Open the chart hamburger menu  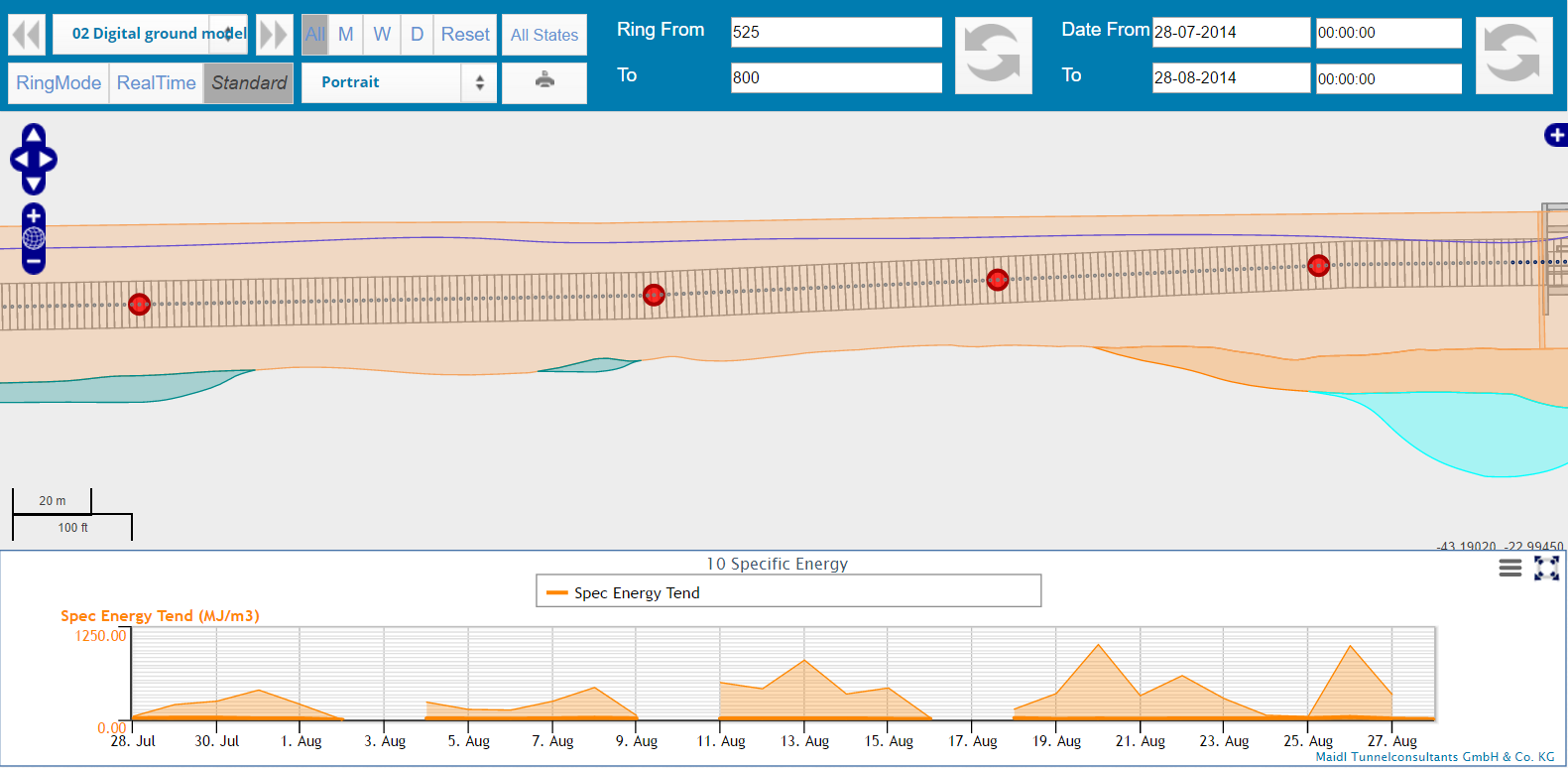click(x=1509, y=568)
